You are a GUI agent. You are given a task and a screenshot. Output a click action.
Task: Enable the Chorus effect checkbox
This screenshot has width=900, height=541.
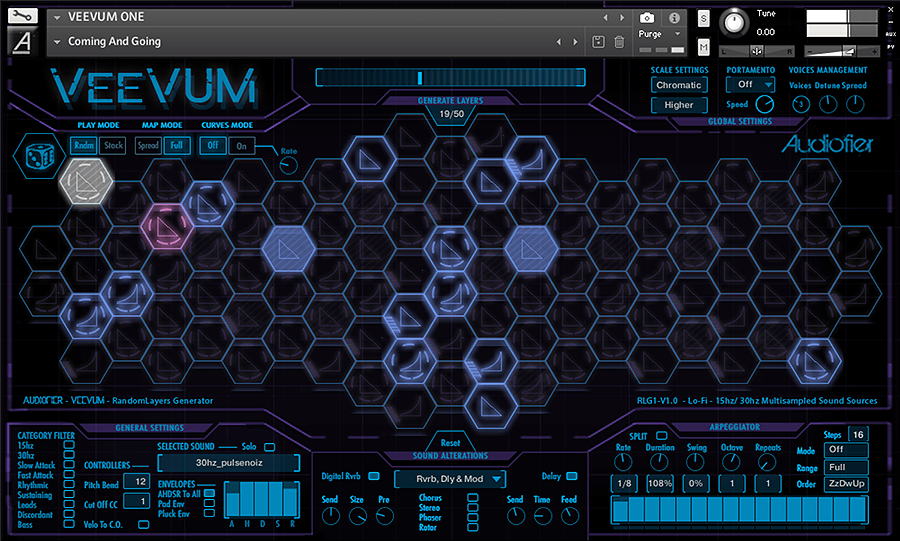[472, 498]
